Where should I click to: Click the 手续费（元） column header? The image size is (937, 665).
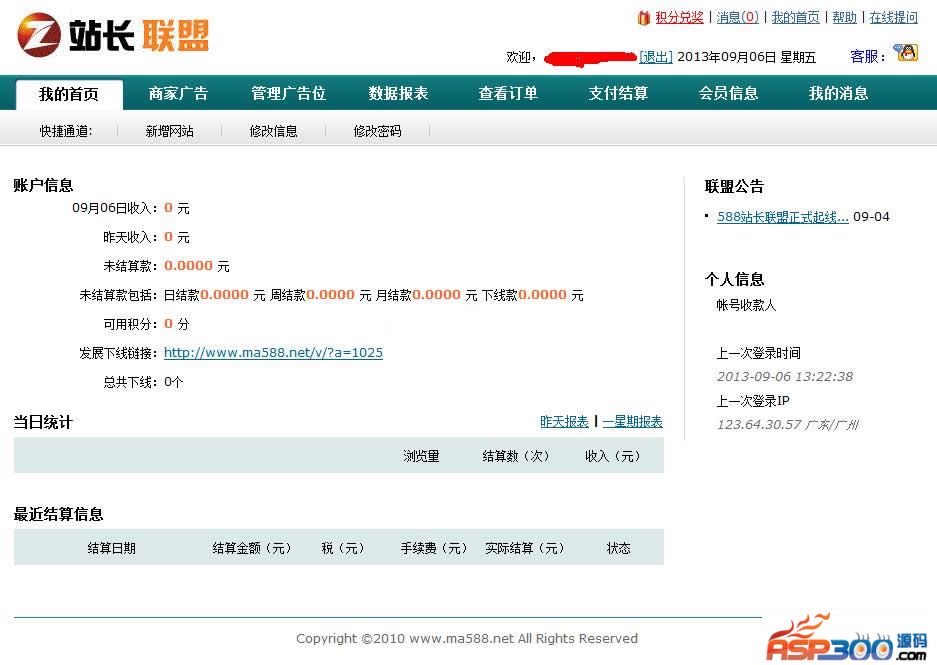tap(434, 548)
